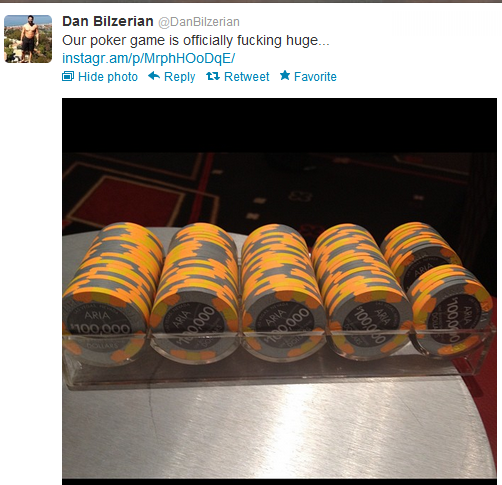Click the red felt table area in photo
This screenshot has width=502, height=485.
(x=127, y=200)
